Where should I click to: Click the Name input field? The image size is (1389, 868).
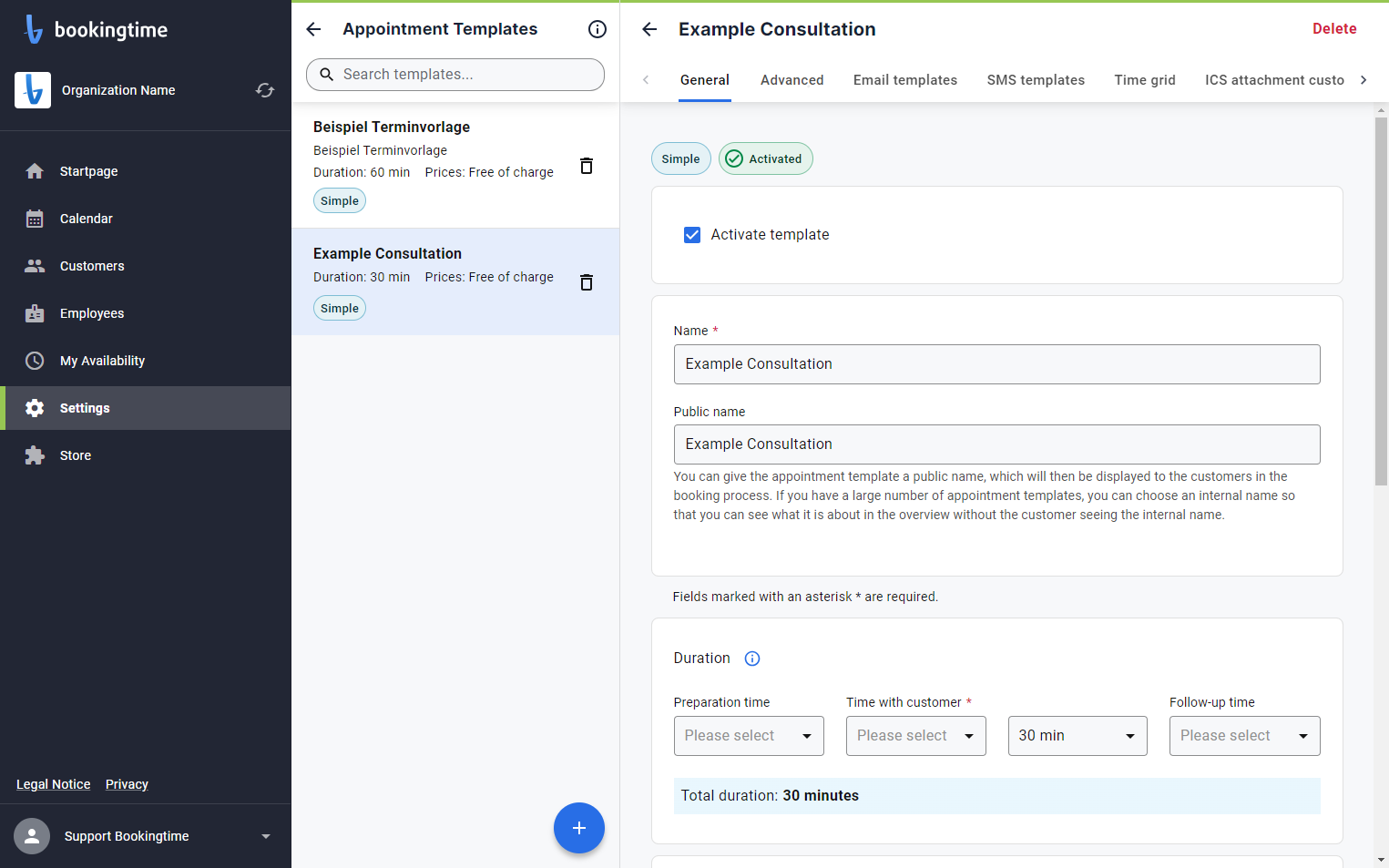pyautogui.click(x=996, y=364)
